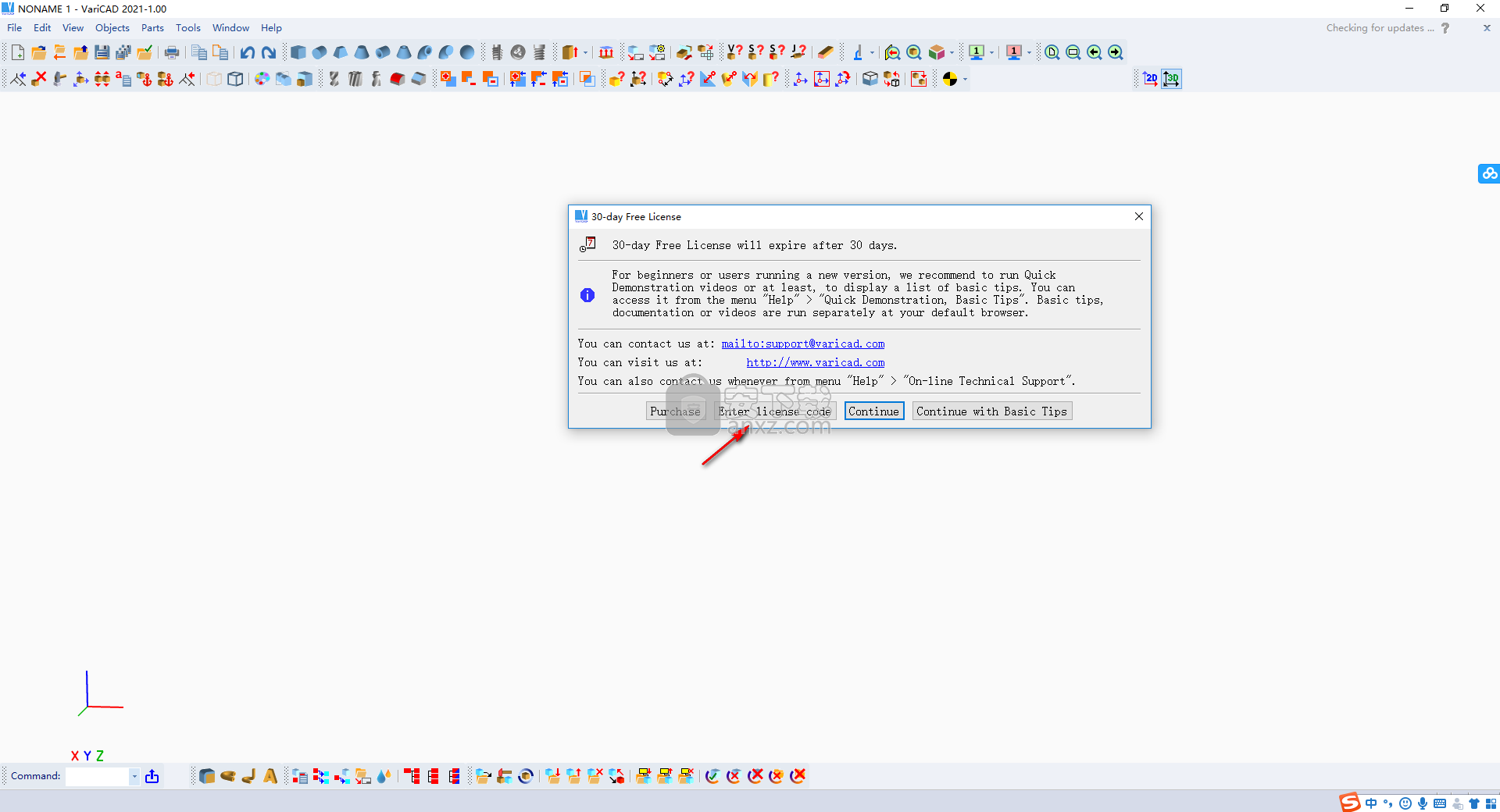Image resolution: width=1500 pixels, height=812 pixels.
Task: Expand the blue seat icon dropdown arrow
Action: [x=872, y=52]
